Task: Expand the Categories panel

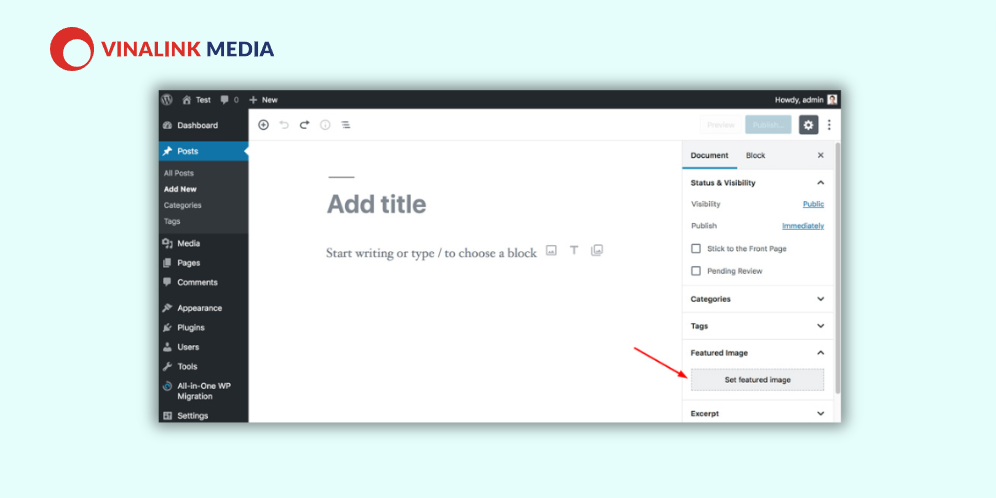Action: point(758,299)
